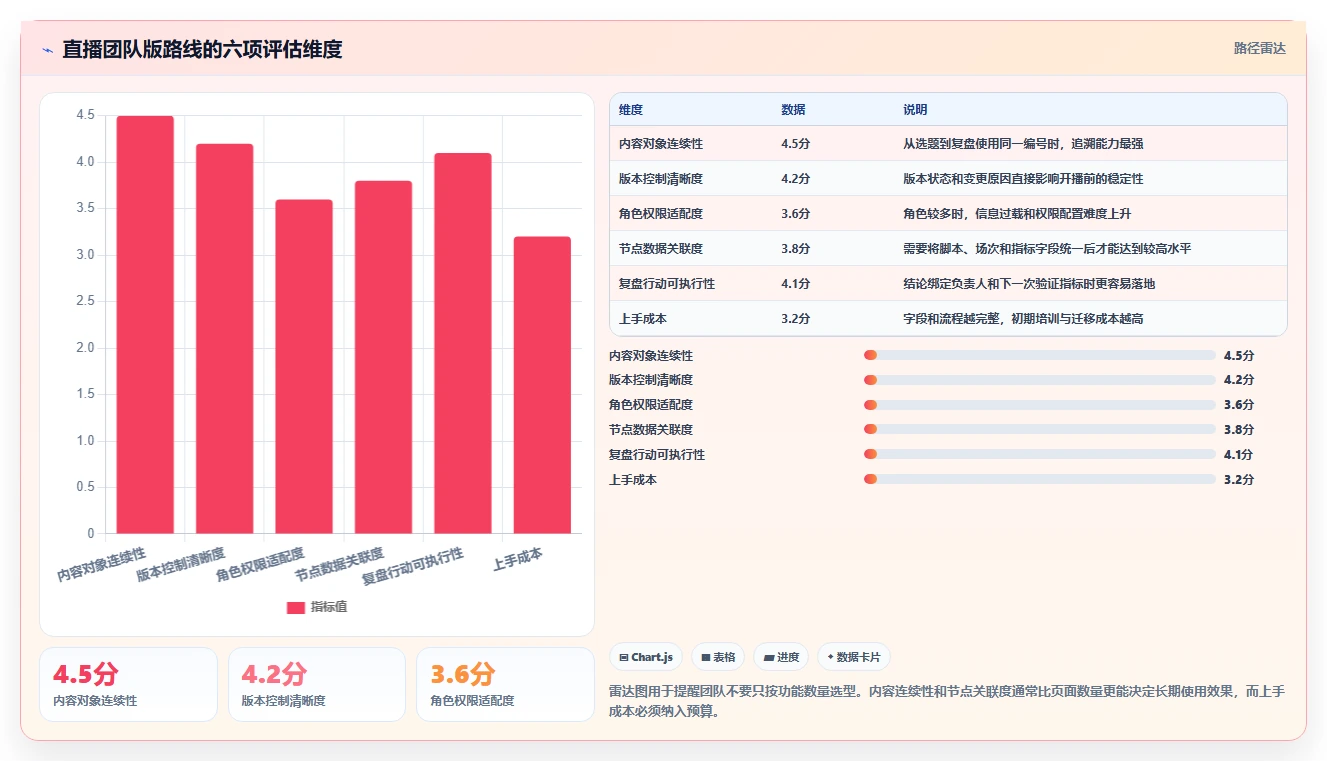Open the 3.6分 角色权限适配度 stat card
The image size is (1327, 761).
point(506,684)
